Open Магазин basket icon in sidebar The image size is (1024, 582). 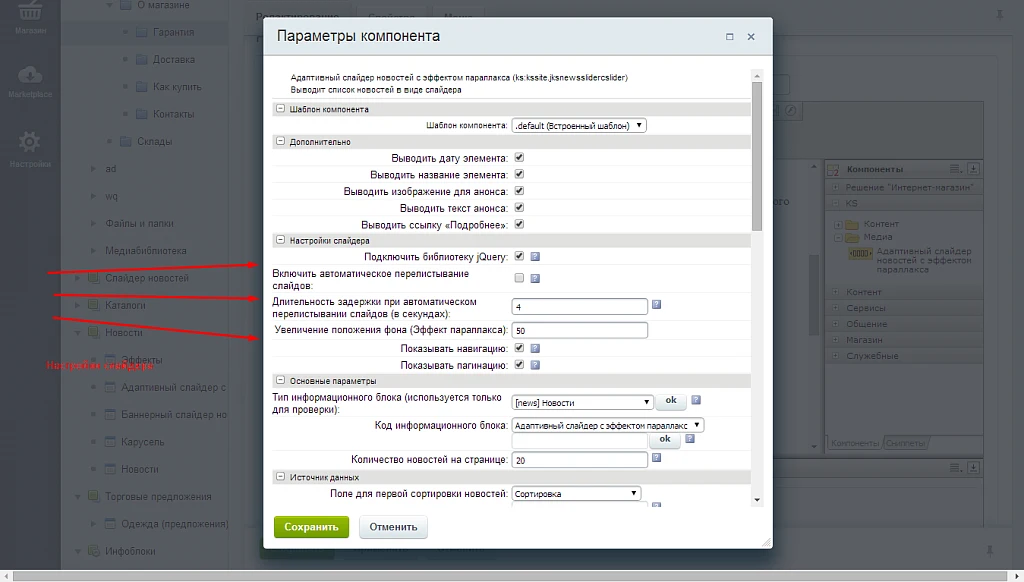tap(30, 17)
